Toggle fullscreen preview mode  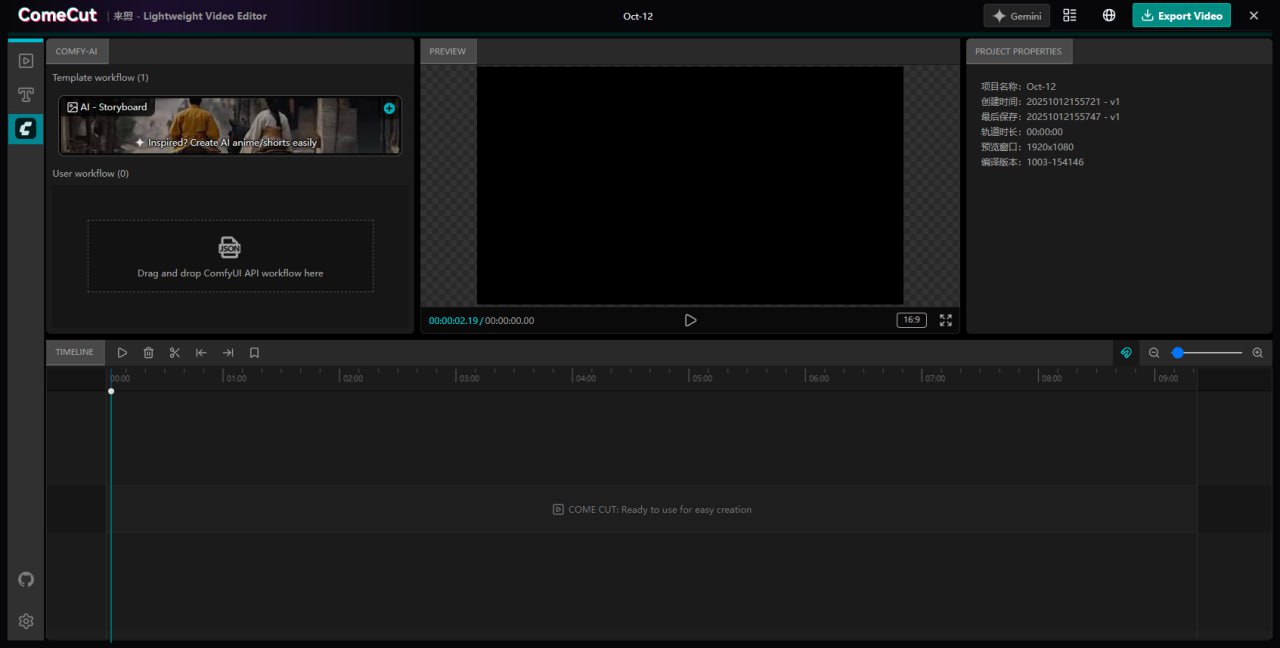click(945, 320)
